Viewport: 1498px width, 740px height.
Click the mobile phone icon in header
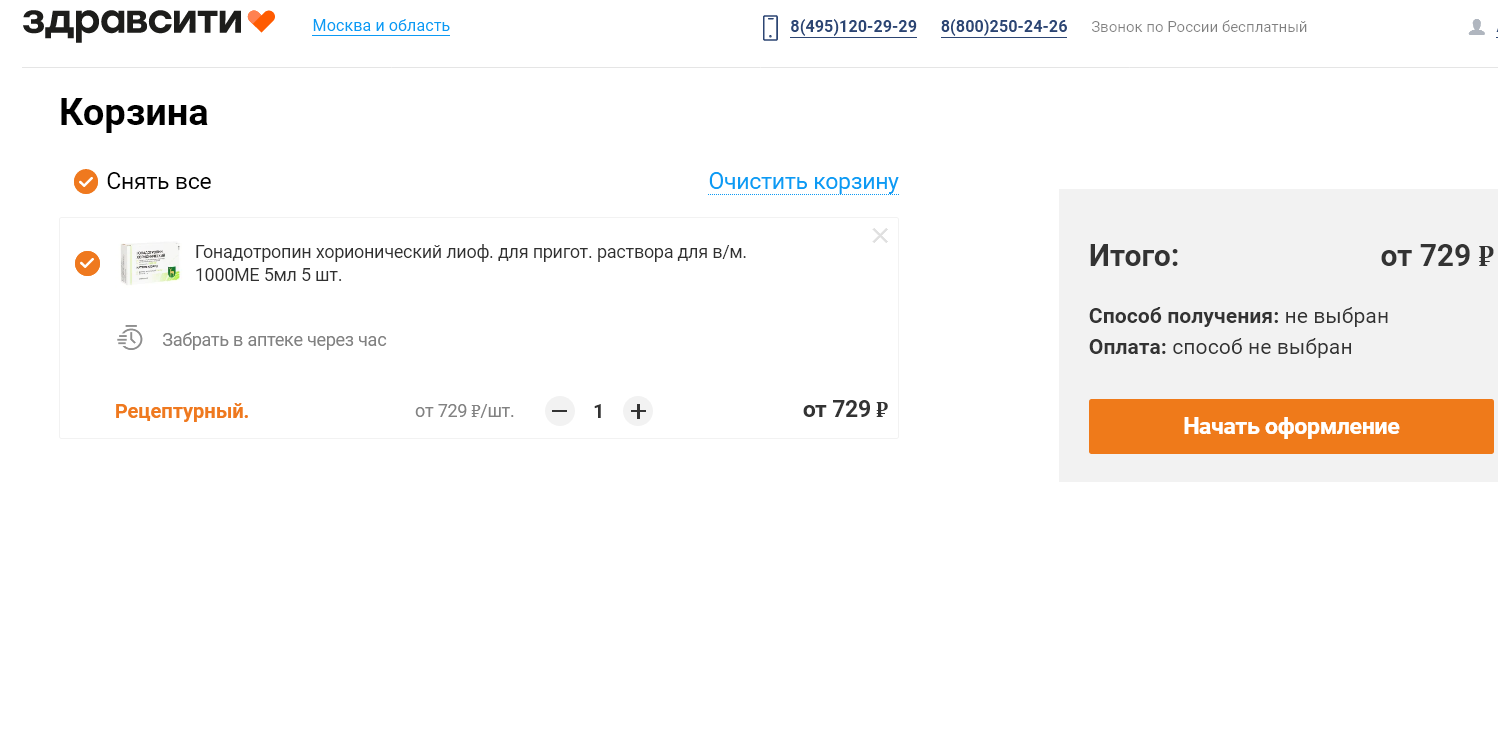(770, 27)
